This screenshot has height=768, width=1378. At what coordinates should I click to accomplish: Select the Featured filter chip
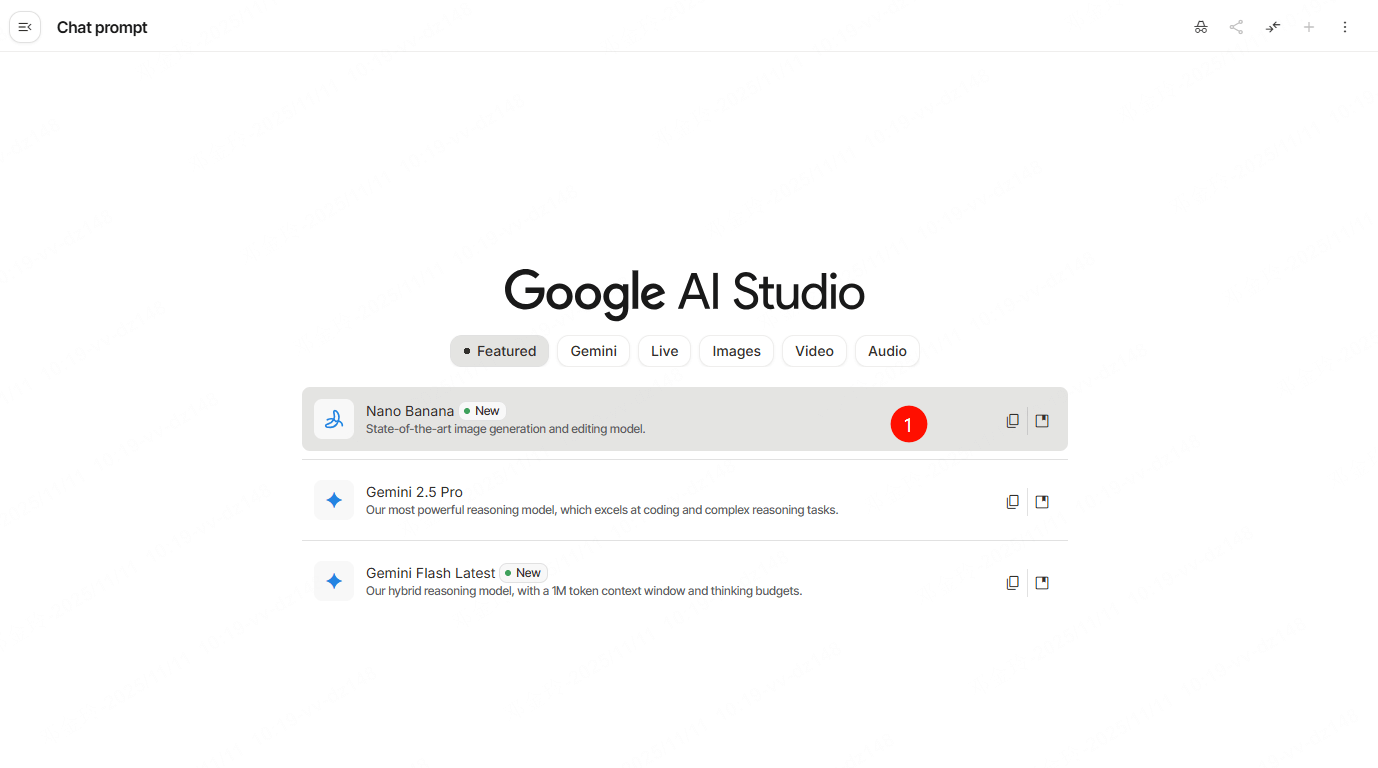click(x=499, y=351)
